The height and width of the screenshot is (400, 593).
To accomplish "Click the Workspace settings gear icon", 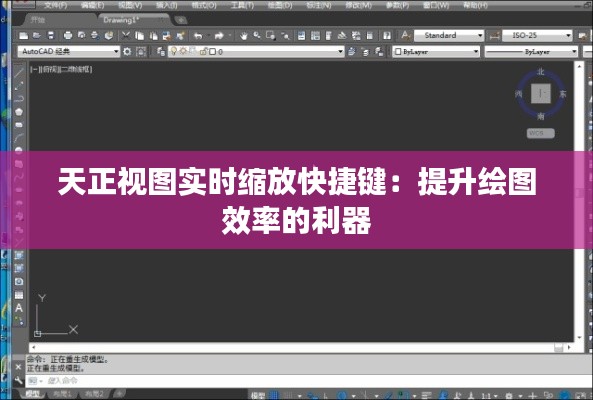I will pyautogui.click(x=127, y=52).
